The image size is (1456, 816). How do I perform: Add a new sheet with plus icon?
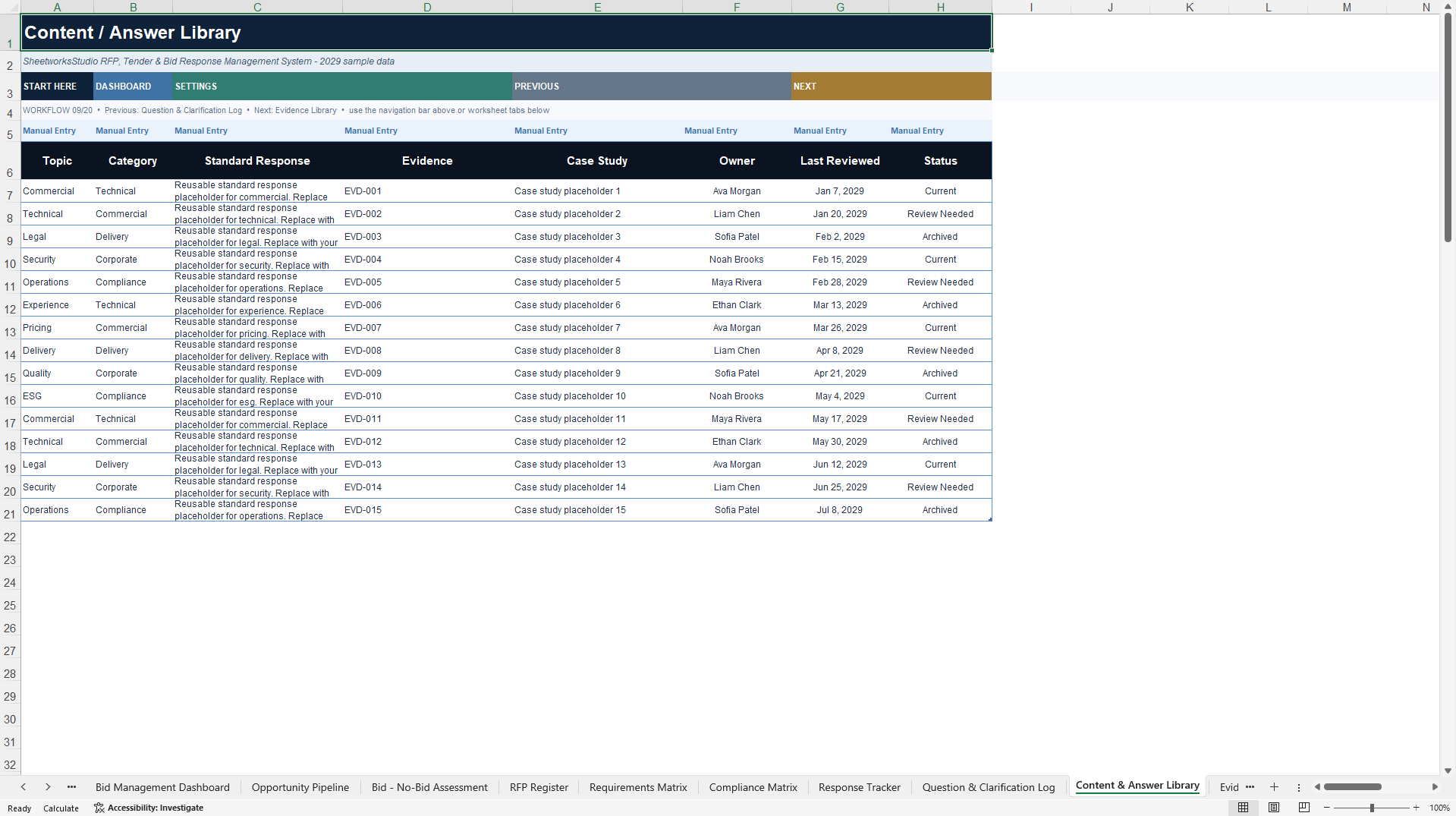pos(1274,787)
